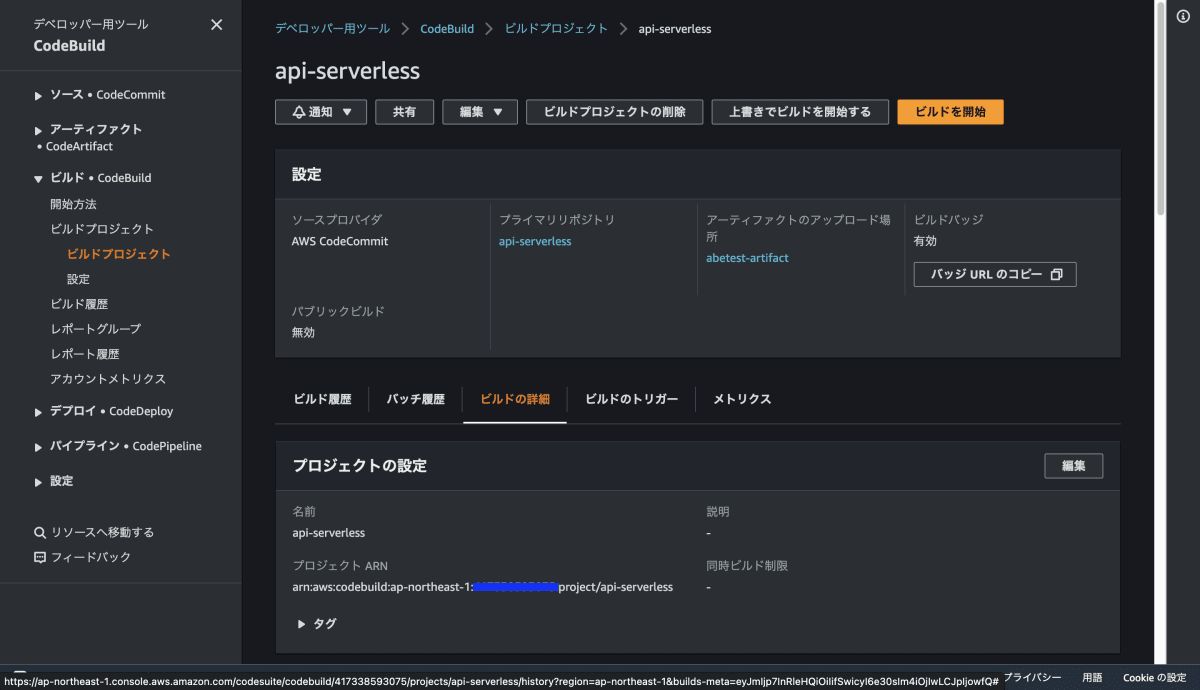
Task: Open プライバシー footer link
Action: tap(1033, 678)
